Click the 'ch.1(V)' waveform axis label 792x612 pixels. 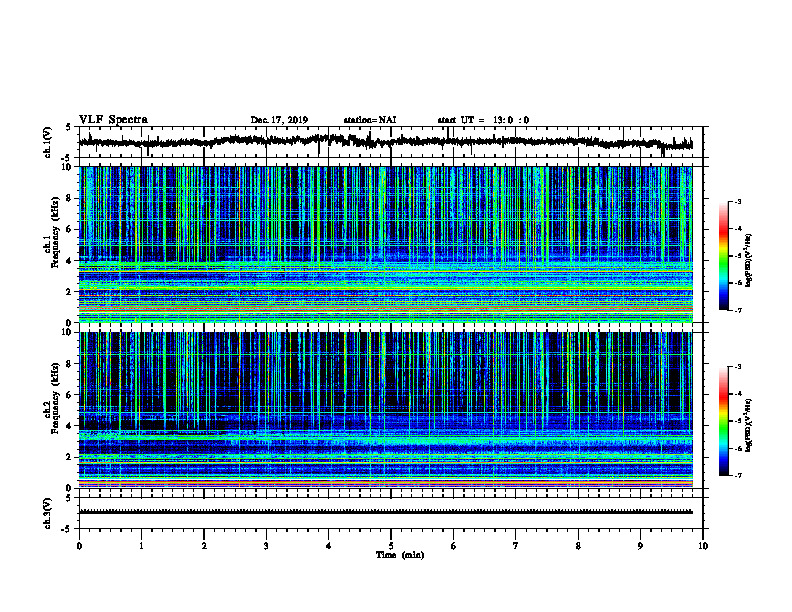(x=48, y=142)
